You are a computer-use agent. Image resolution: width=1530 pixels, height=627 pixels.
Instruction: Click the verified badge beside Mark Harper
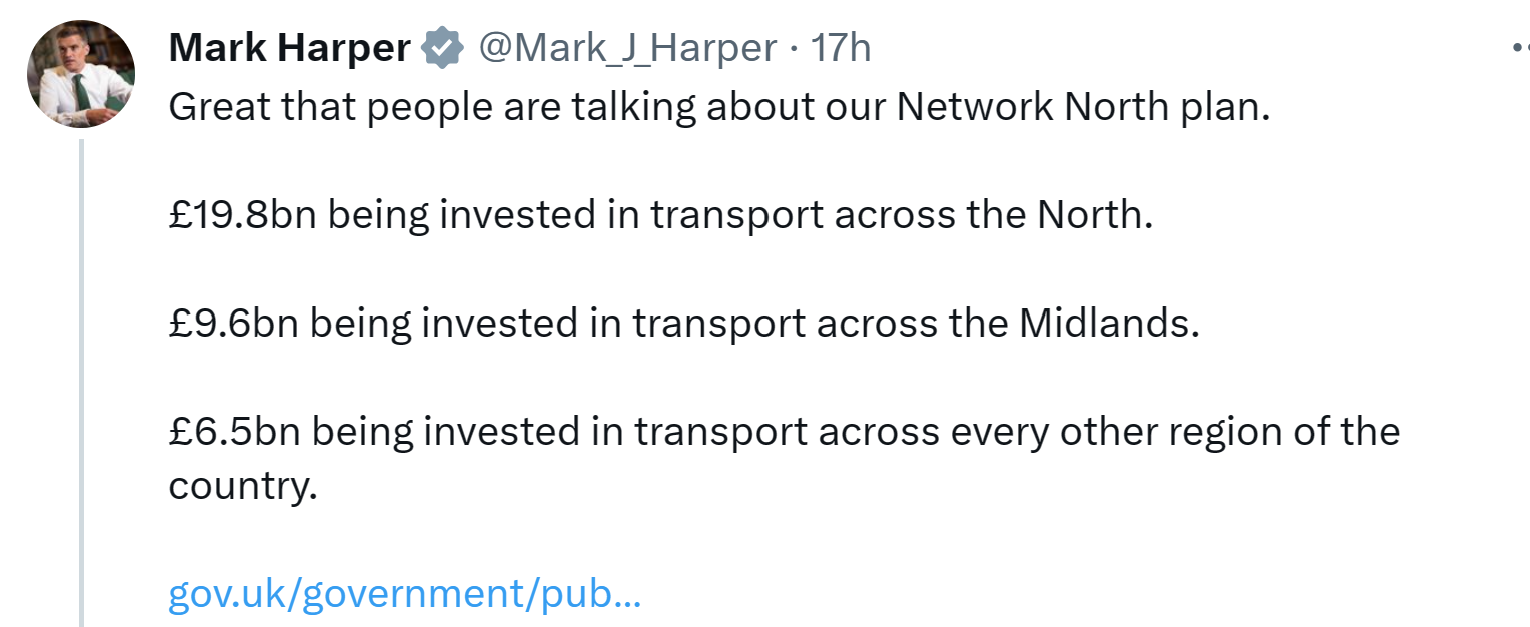coord(441,48)
